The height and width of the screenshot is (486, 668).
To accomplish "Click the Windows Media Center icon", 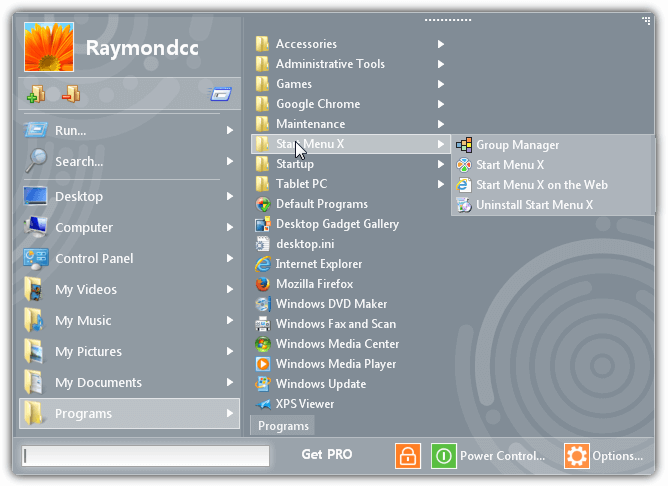I will (263, 344).
